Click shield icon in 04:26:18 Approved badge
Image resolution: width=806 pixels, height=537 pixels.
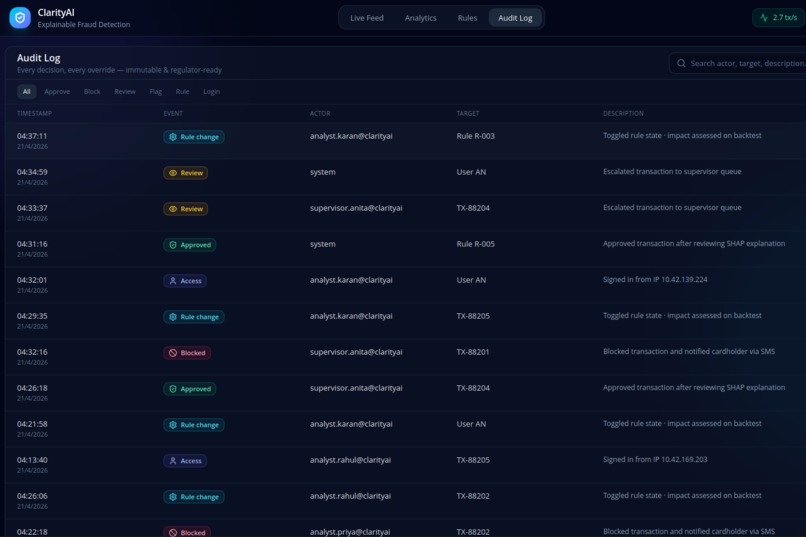[173, 388]
